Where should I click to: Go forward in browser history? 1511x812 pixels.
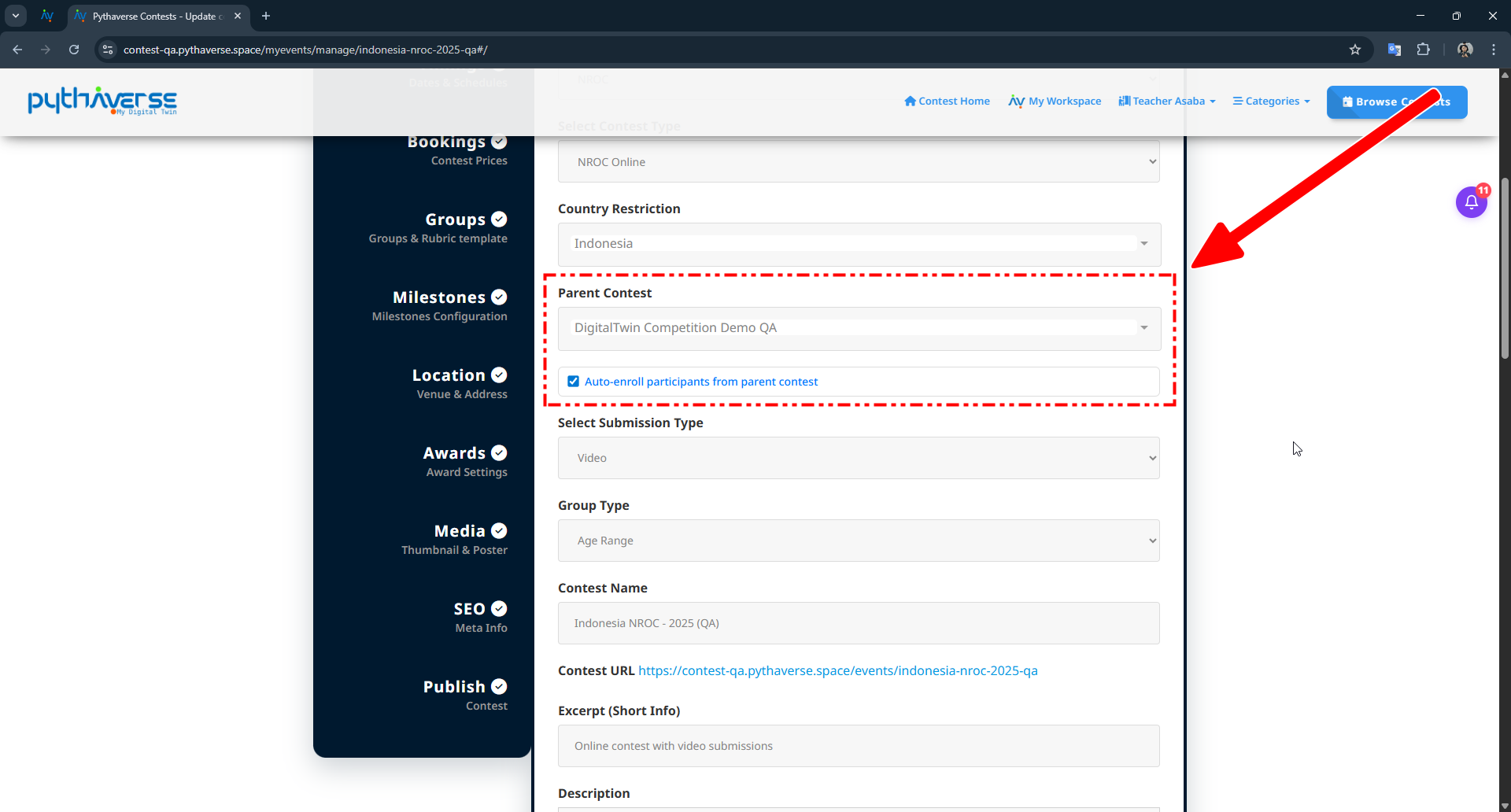coord(46,50)
